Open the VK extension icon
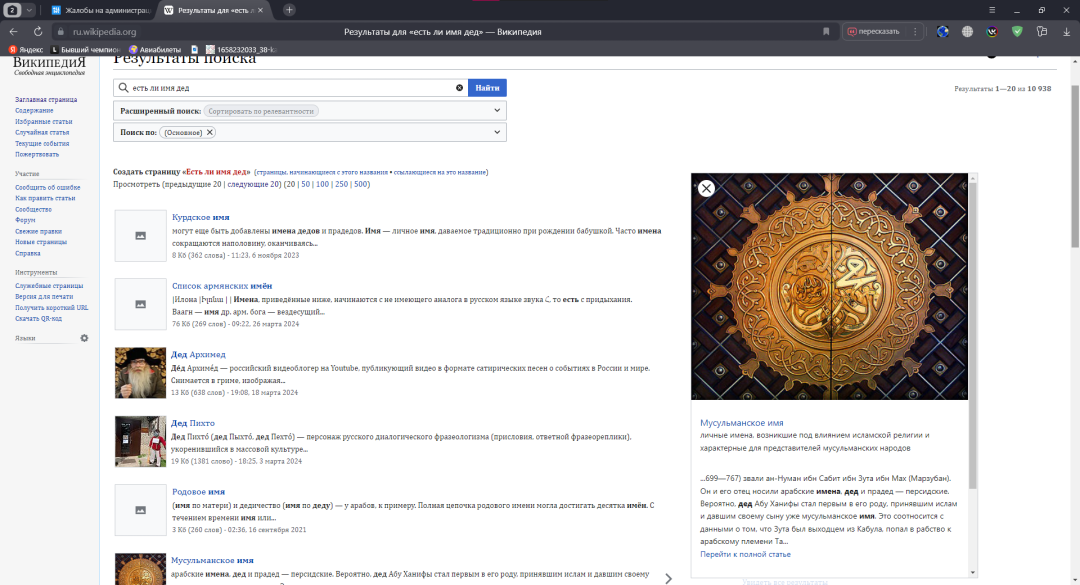Screen dimensions: 1080x585 pyautogui.click(x=992, y=32)
